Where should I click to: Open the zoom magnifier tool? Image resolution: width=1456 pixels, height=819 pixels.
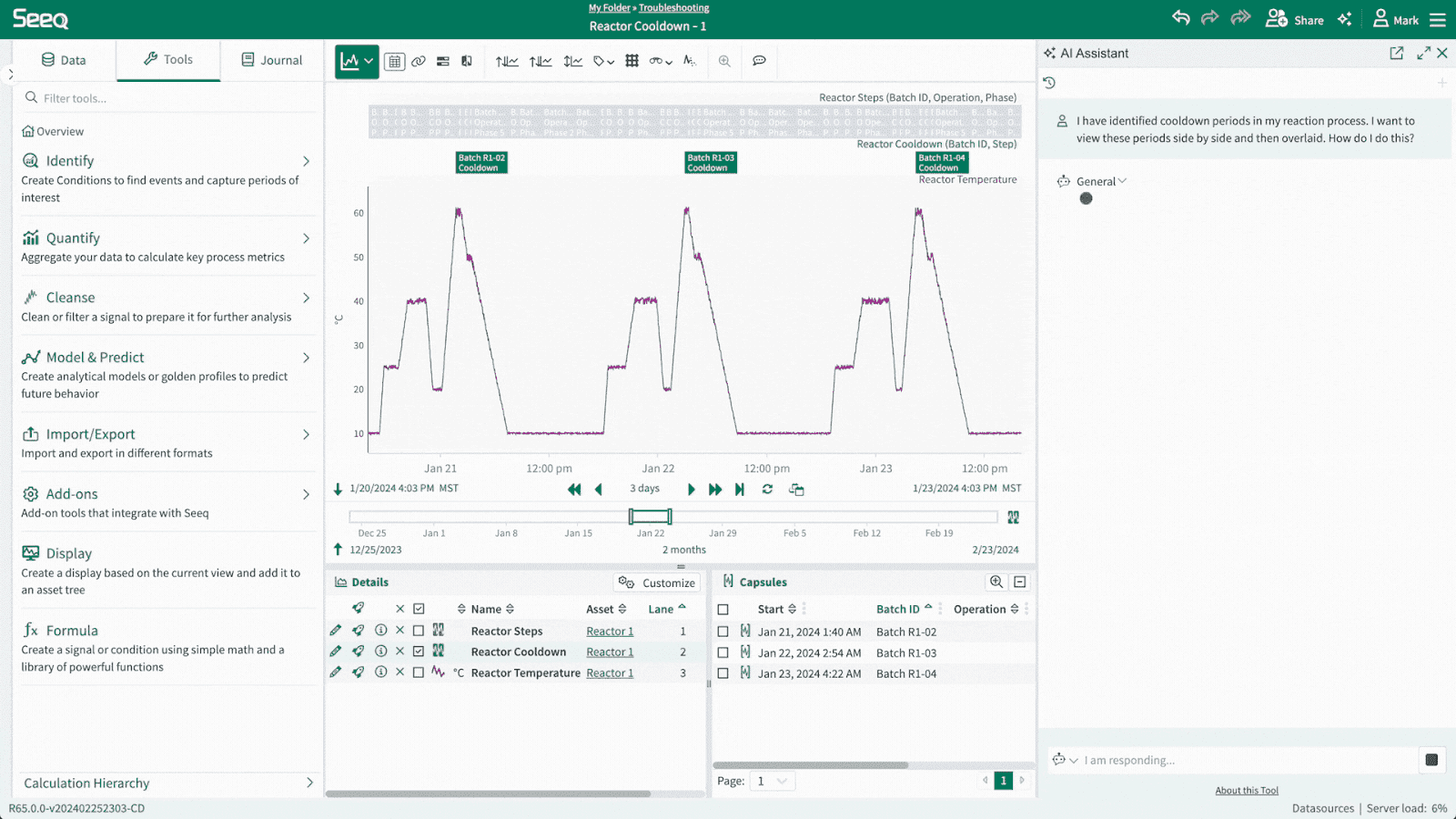click(x=724, y=61)
